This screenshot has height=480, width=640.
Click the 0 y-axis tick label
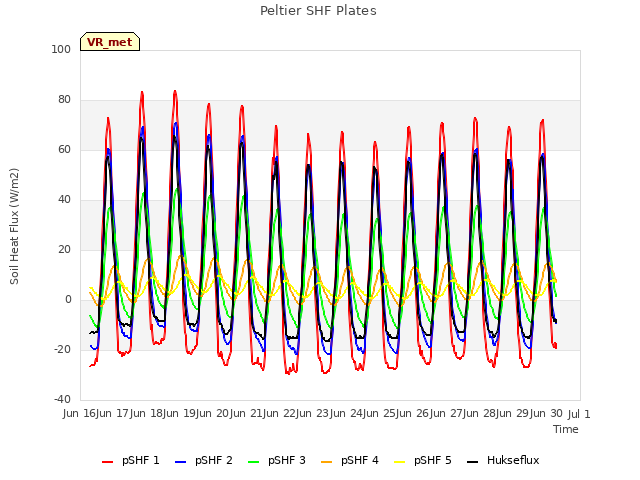[x=68, y=300]
